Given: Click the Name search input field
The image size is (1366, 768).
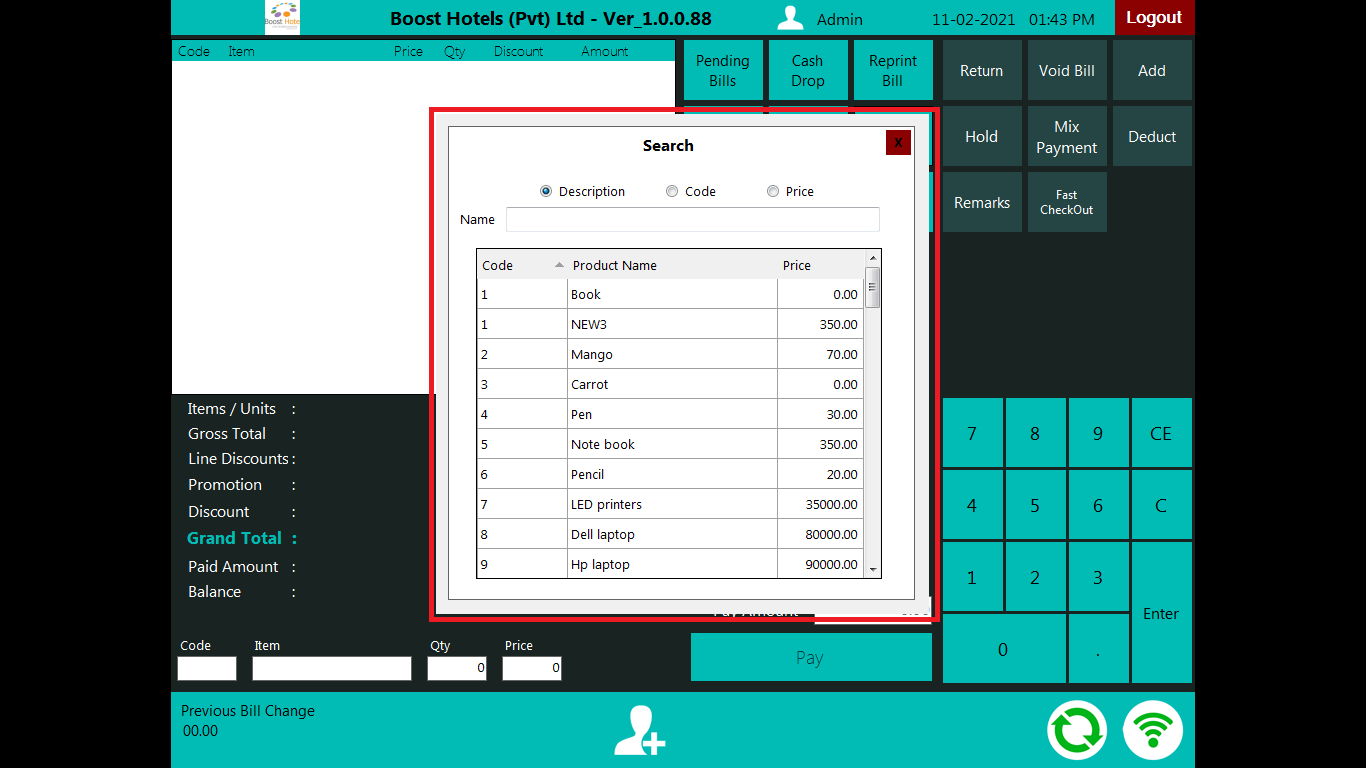Looking at the screenshot, I should [x=692, y=220].
